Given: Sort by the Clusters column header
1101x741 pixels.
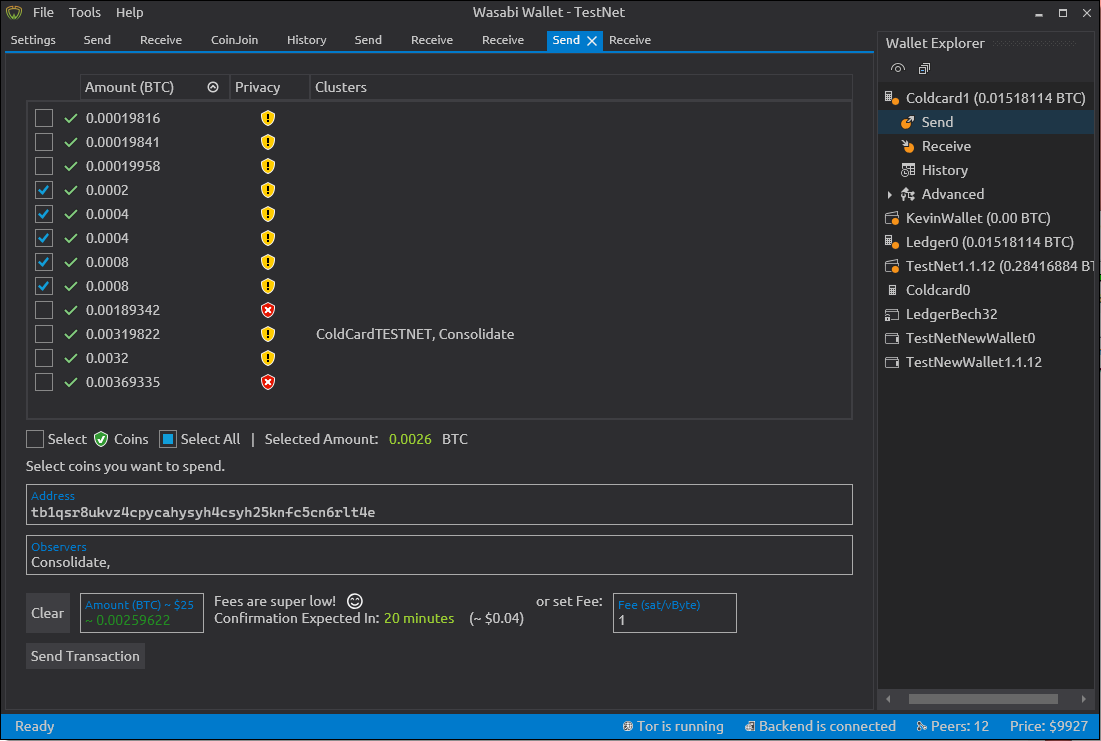Looking at the screenshot, I should (x=581, y=87).
